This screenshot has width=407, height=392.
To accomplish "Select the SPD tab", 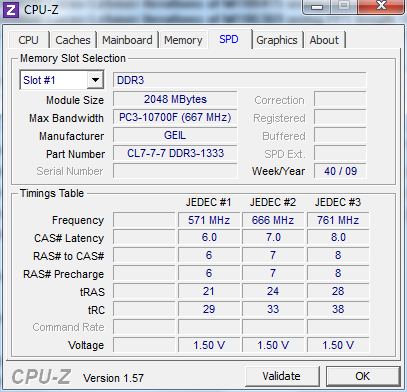I will pyautogui.click(x=229, y=39).
